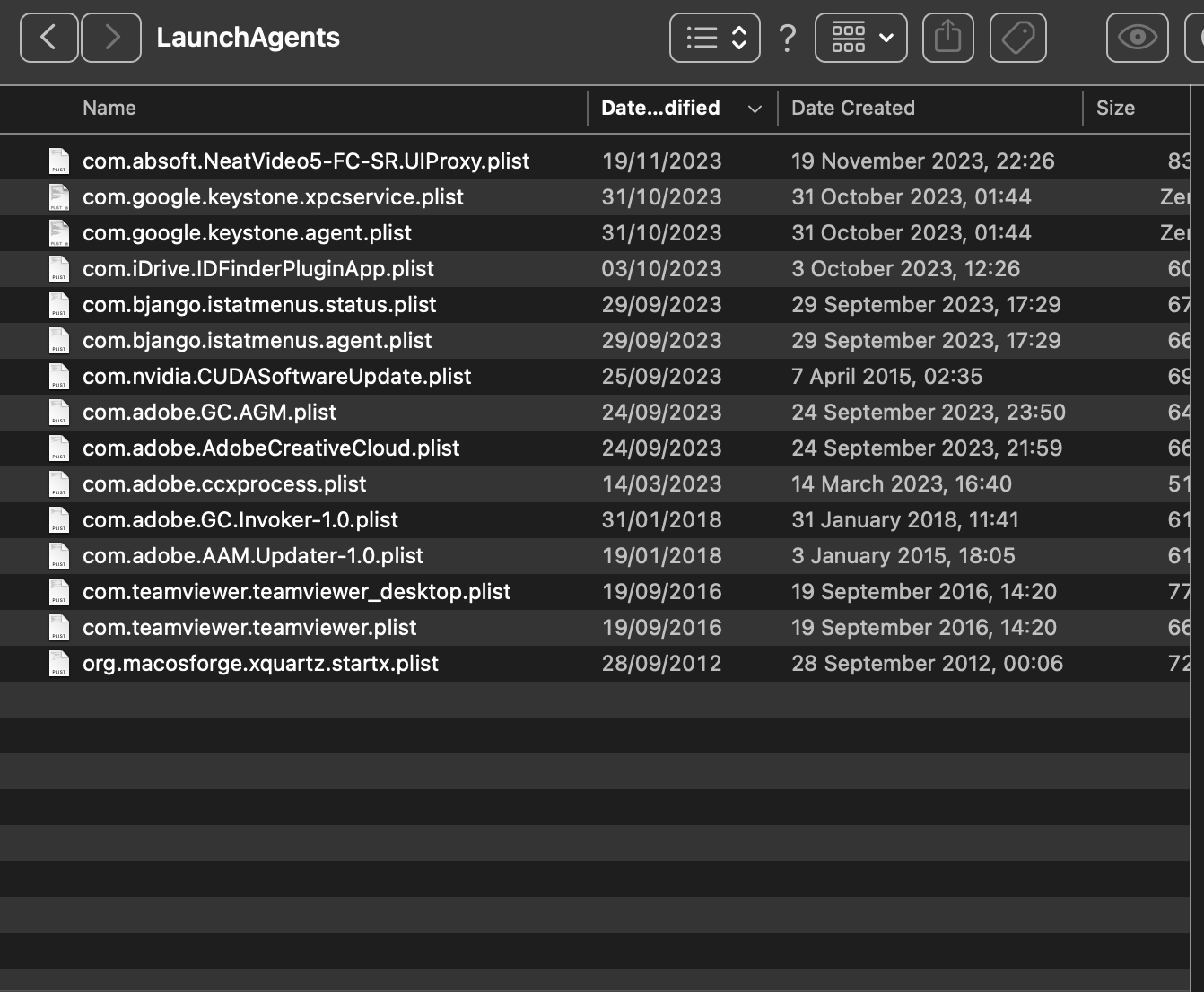Click file name com.teamviewer.teamviewer_desktop.plist
1204x992 pixels.
[296, 592]
